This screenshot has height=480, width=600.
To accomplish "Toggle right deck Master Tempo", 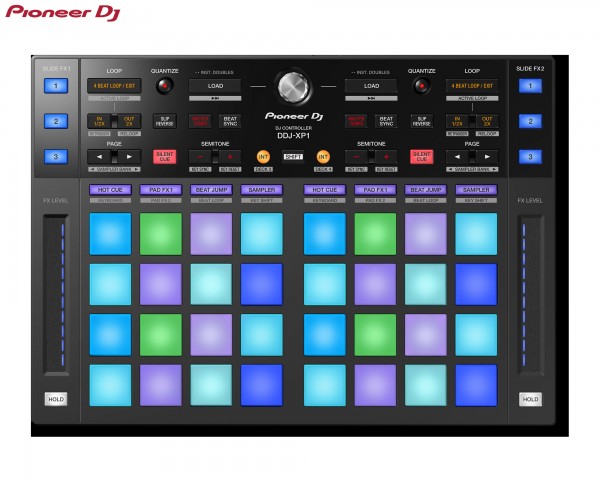I will (356, 121).
